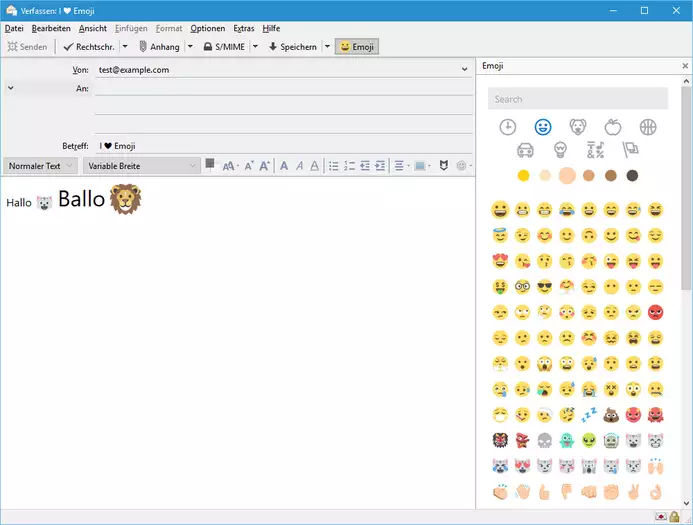Insert the pile of poo emoji
Image resolution: width=693 pixels, height=525 pixels.
(612, 414)
